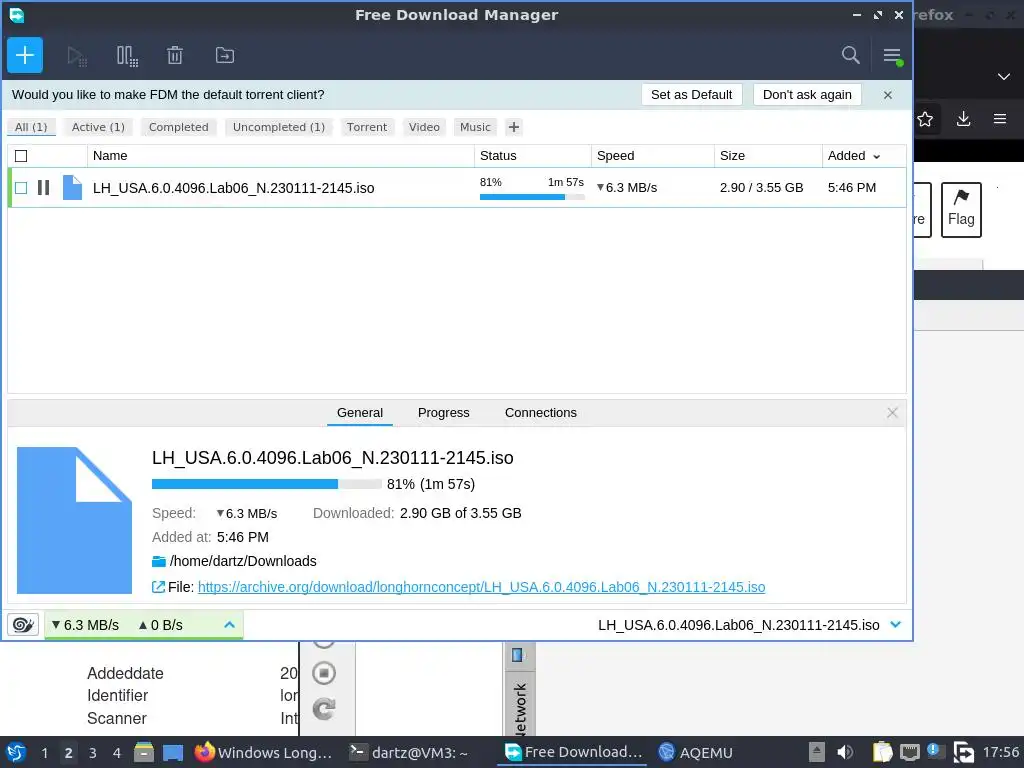
Task: Click the Firefox bookmark star icon
Action: [x=925, y=120]
